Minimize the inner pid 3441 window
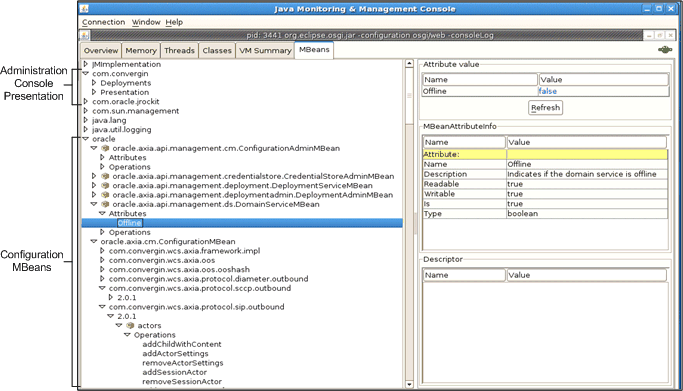The height and width of the screenshot is (391, 683). coord(649,35)
